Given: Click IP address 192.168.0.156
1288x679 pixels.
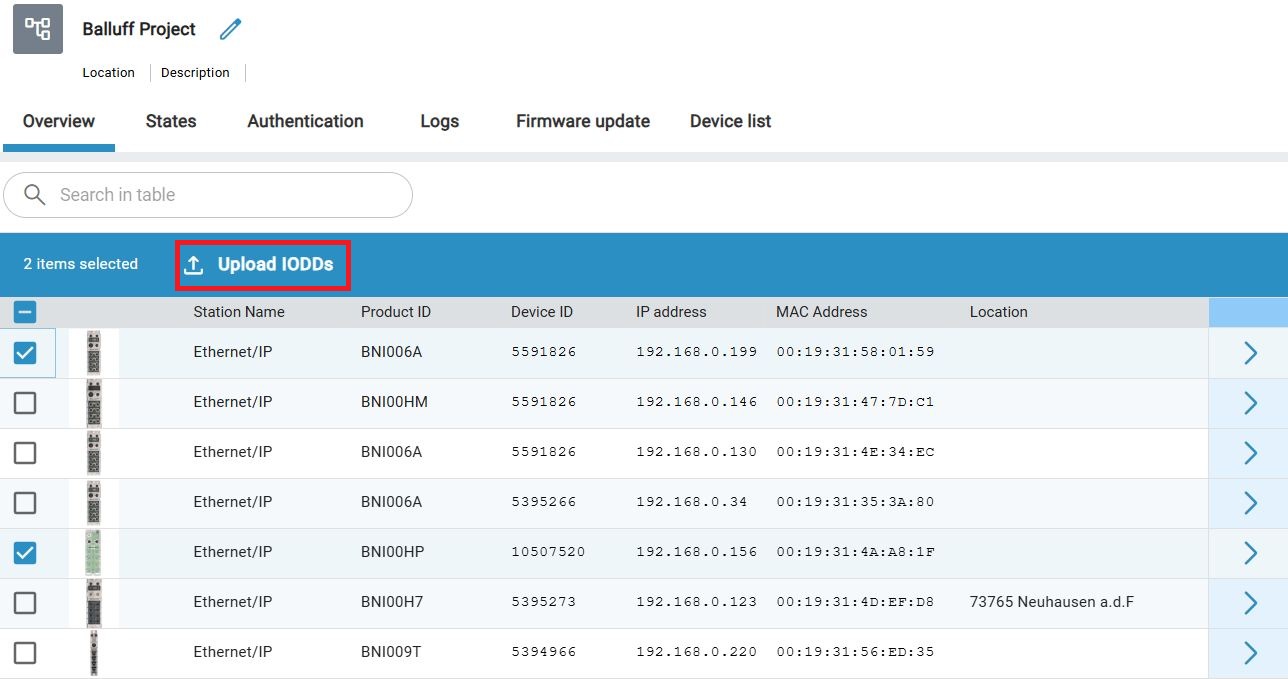Looking at the screenshot, I should pyautogui.click(x=697, y=552).
